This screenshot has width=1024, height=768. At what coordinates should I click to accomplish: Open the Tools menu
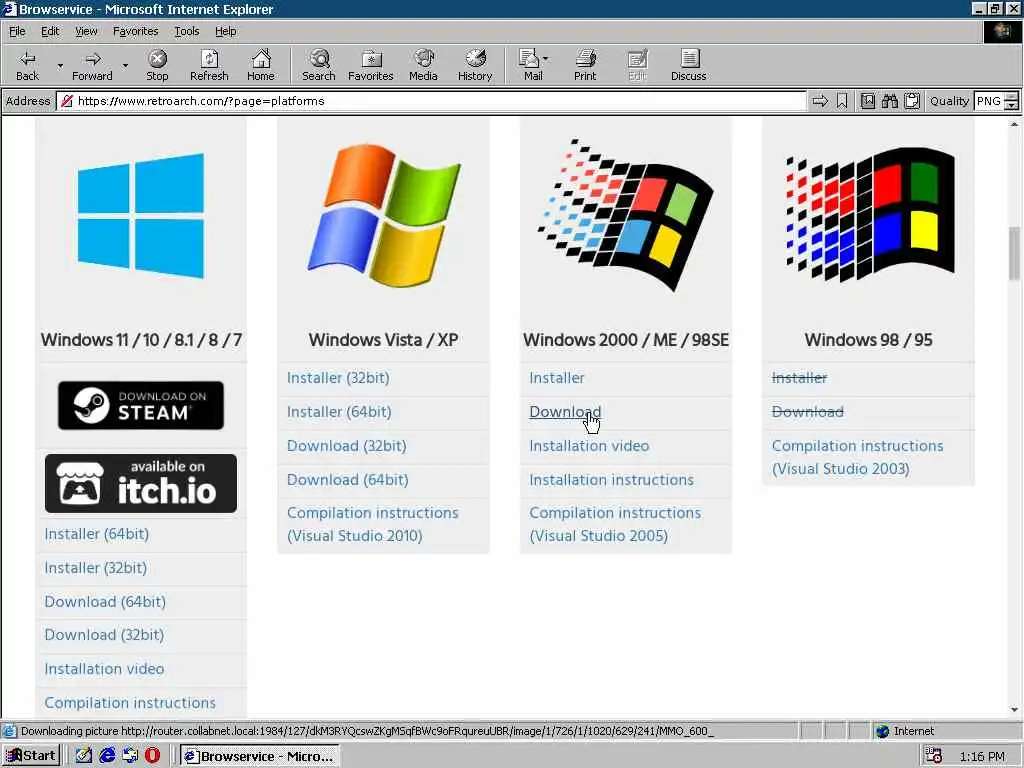coord(187,31)
